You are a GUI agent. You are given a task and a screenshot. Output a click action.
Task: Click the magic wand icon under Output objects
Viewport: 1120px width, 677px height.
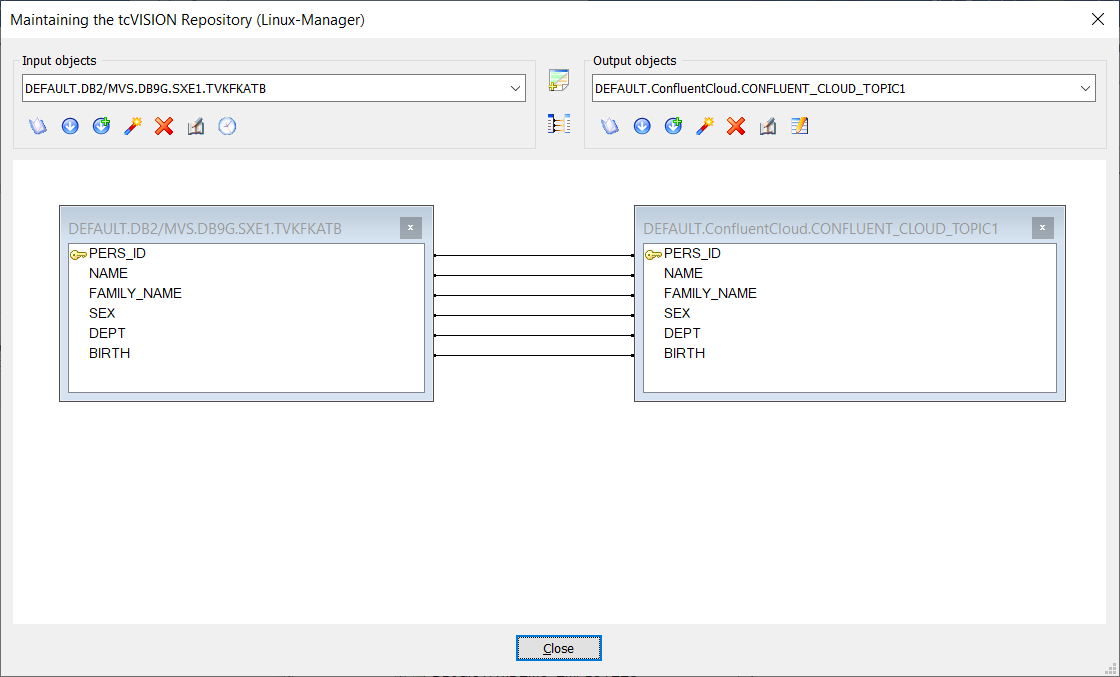705,126
